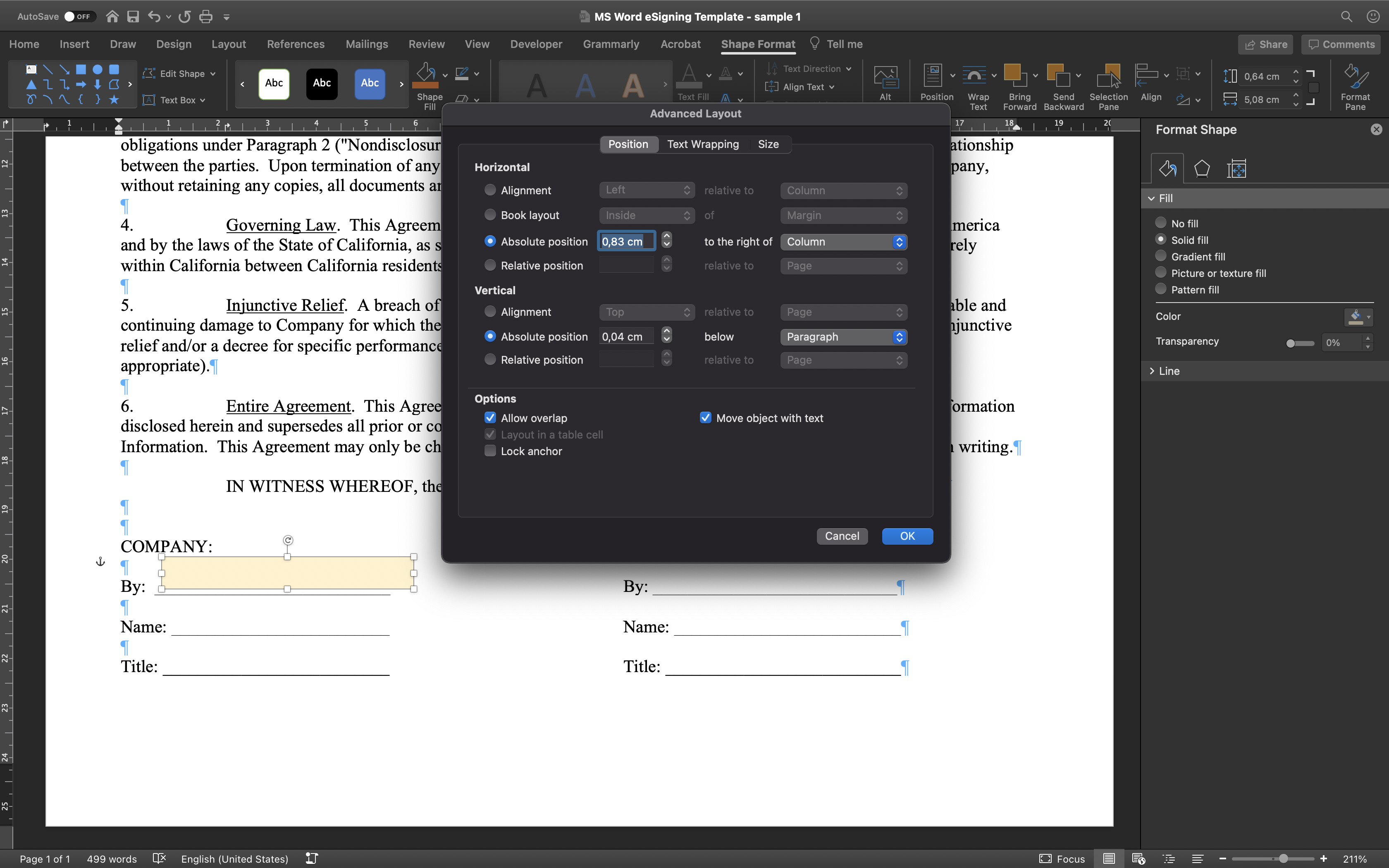1389x868 pixels.
Task: Click the Print icon in title bar
Action: pyautogui.click(x=205, y=17)
